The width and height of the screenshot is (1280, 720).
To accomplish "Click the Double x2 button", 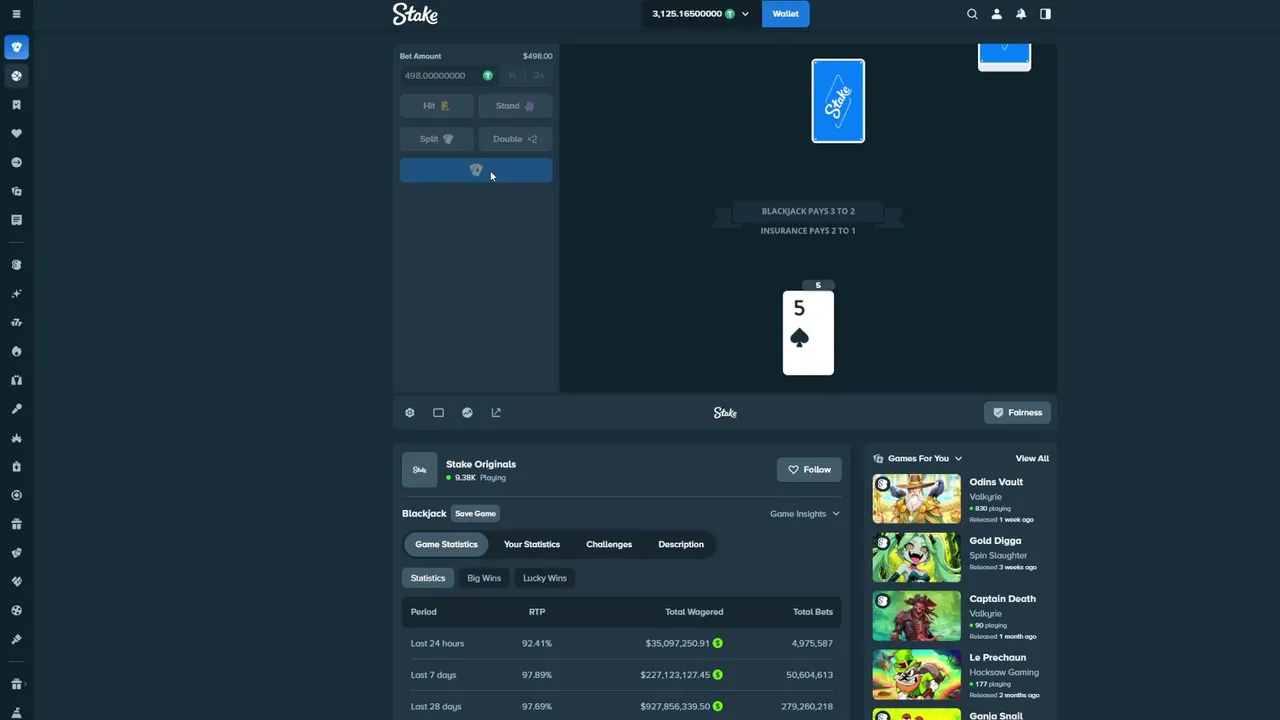I will [x=515, y=139].
